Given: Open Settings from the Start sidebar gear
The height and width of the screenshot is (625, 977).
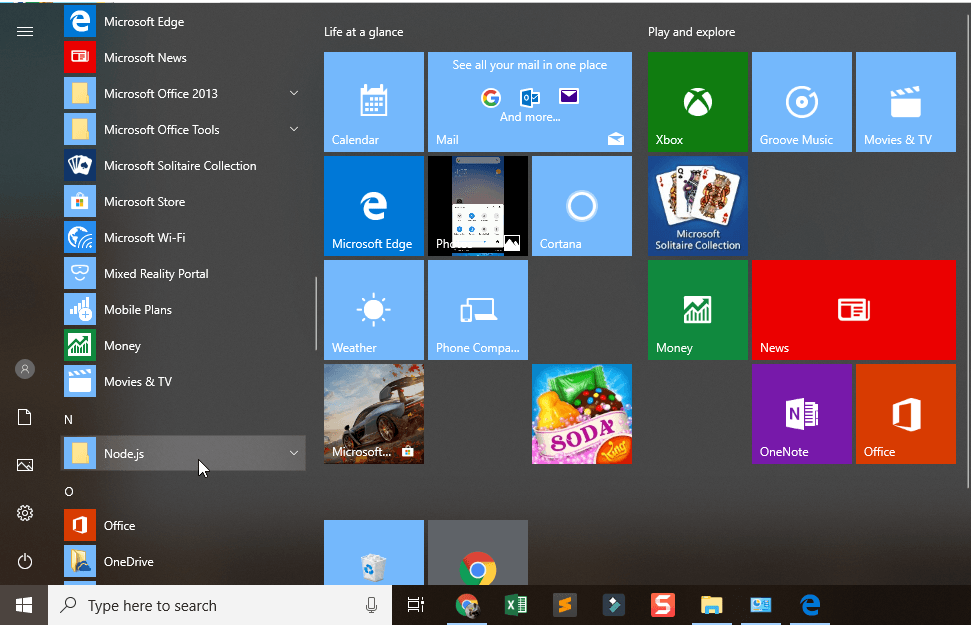Looking at the screenshot, I should pos(25,513).
